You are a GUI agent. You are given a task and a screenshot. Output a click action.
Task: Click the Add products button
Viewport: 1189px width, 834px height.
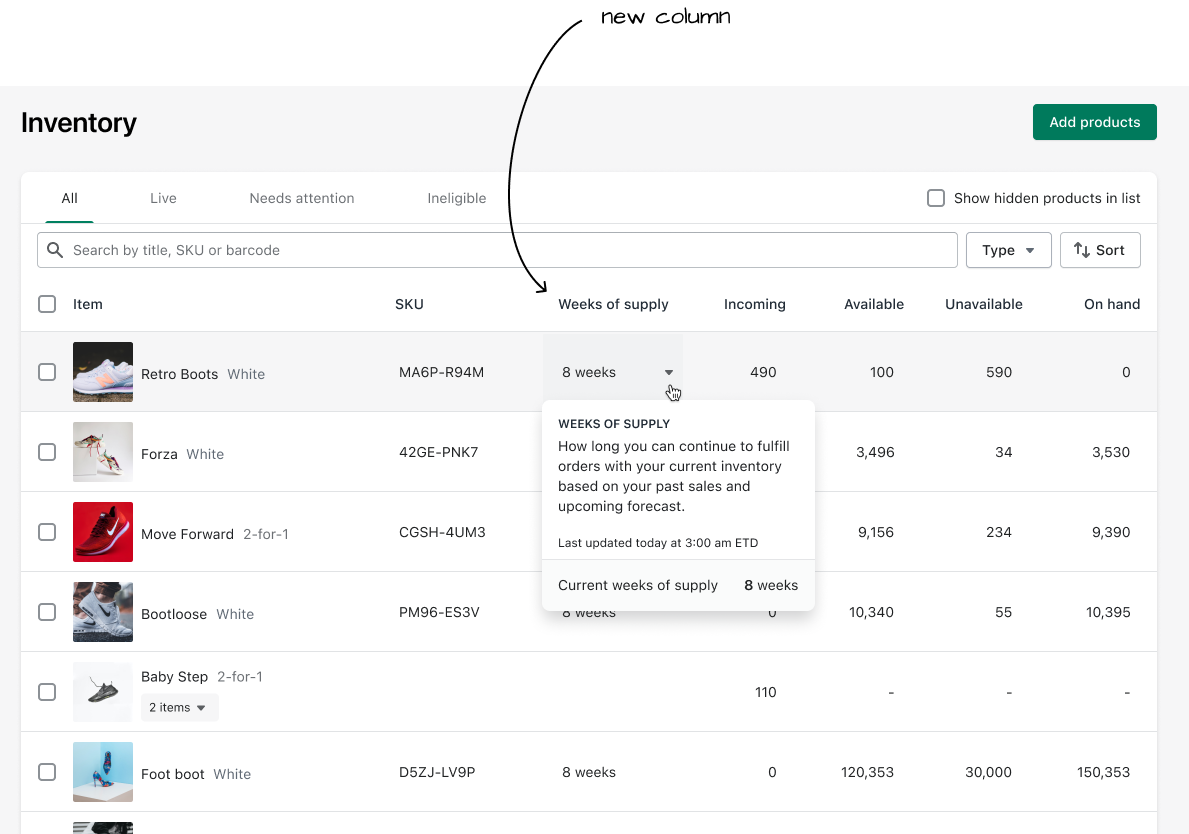tap(1094, 122)
